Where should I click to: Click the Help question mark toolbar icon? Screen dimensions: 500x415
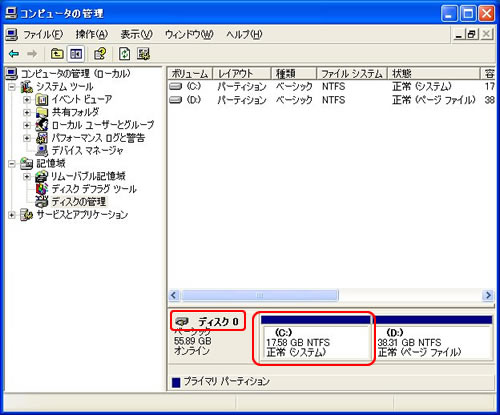coord(100,54)
